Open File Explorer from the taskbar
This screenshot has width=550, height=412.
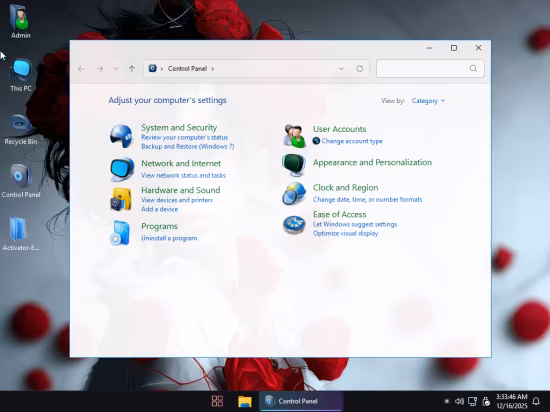(x=245, y=401)
